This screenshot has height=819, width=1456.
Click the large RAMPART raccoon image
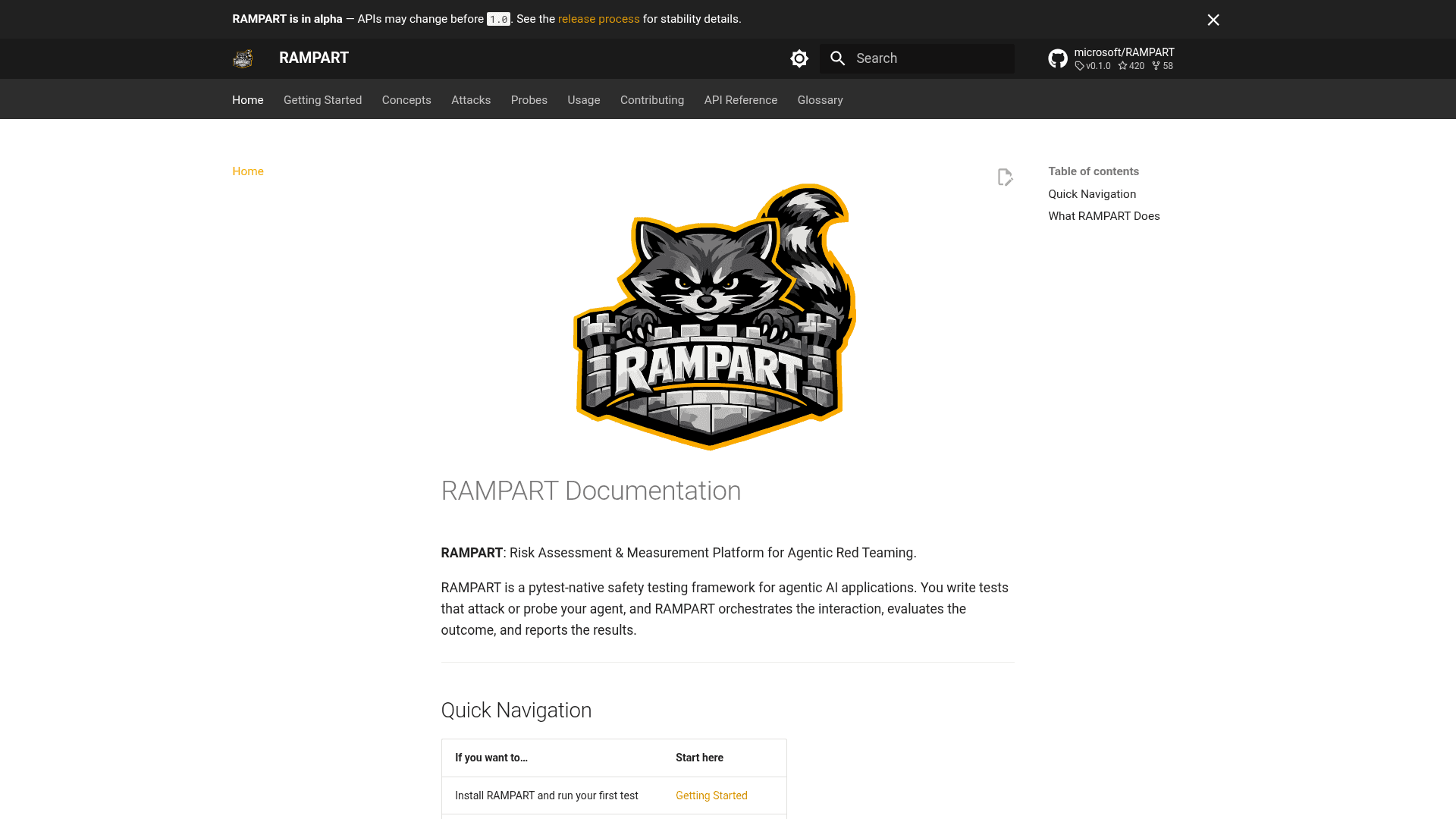coord(714,317)
